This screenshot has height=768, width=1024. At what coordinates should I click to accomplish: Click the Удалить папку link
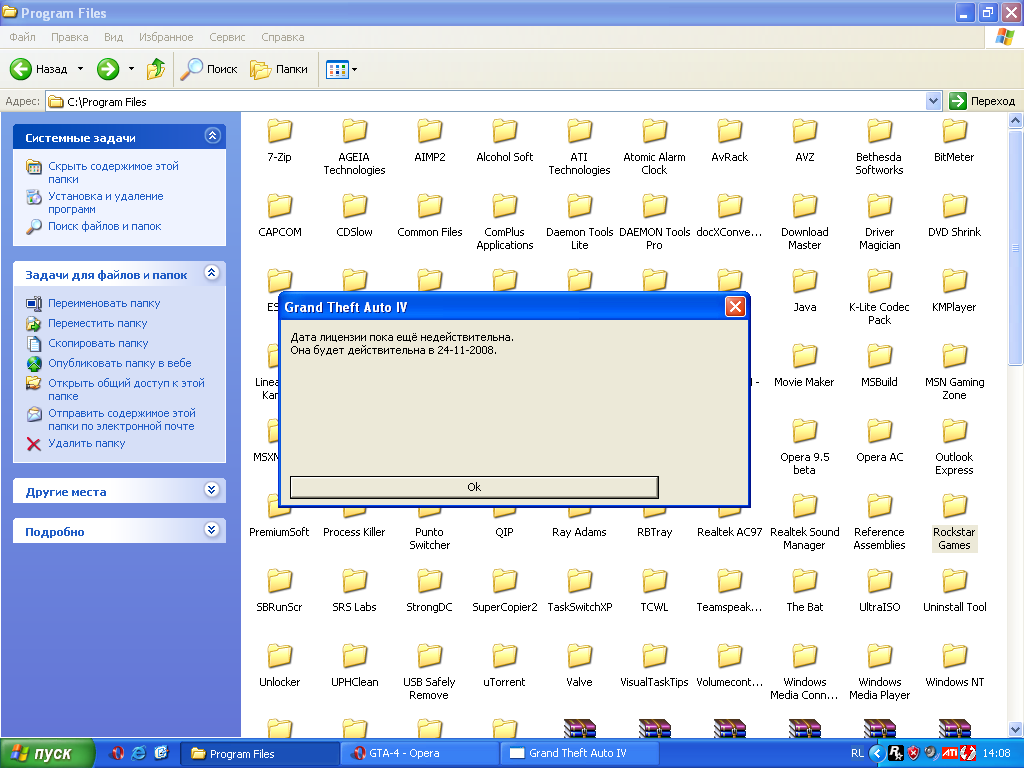(x=87, y=443)
